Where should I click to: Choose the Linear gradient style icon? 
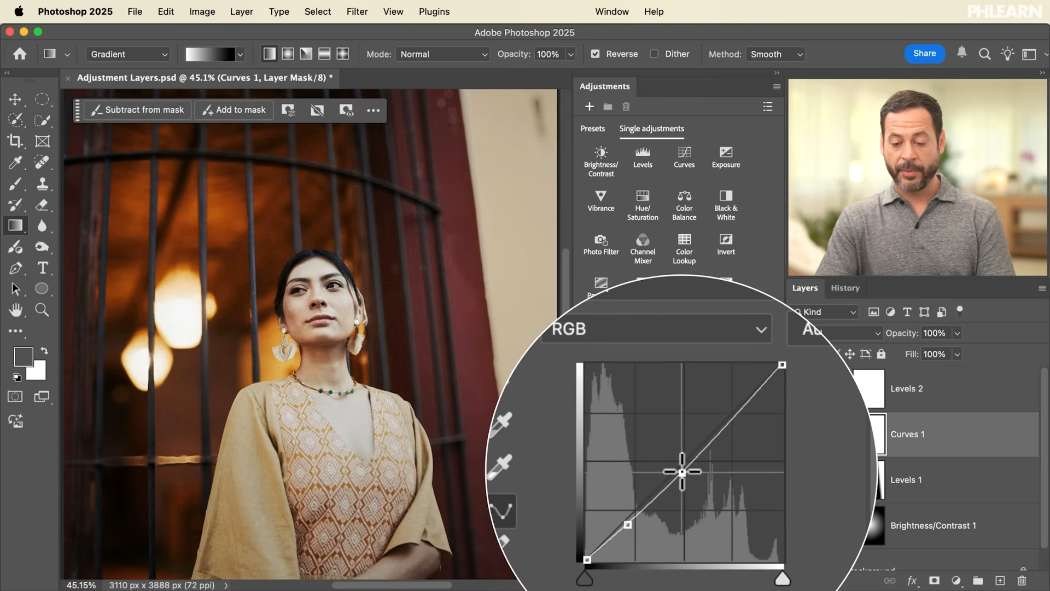(x=269, y=54)
